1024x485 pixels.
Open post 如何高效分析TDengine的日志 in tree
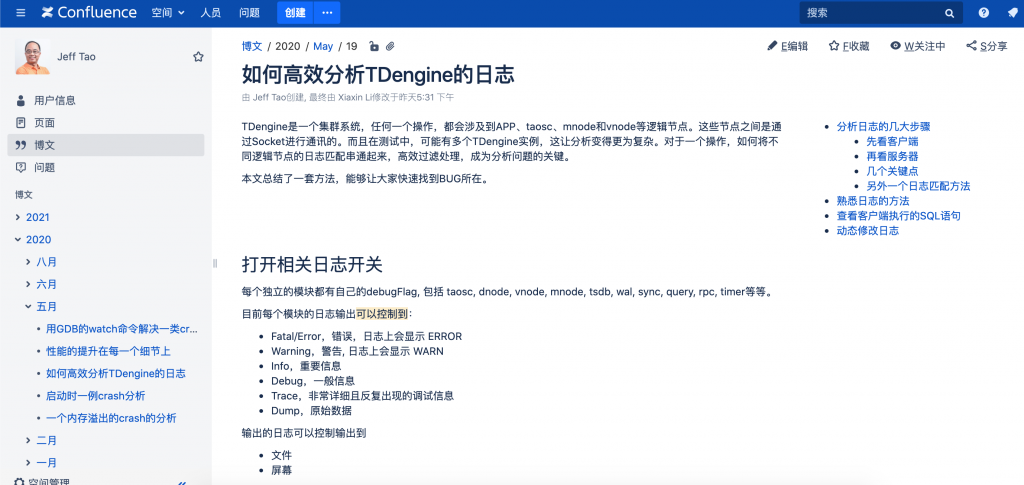[x=116, y=373]
